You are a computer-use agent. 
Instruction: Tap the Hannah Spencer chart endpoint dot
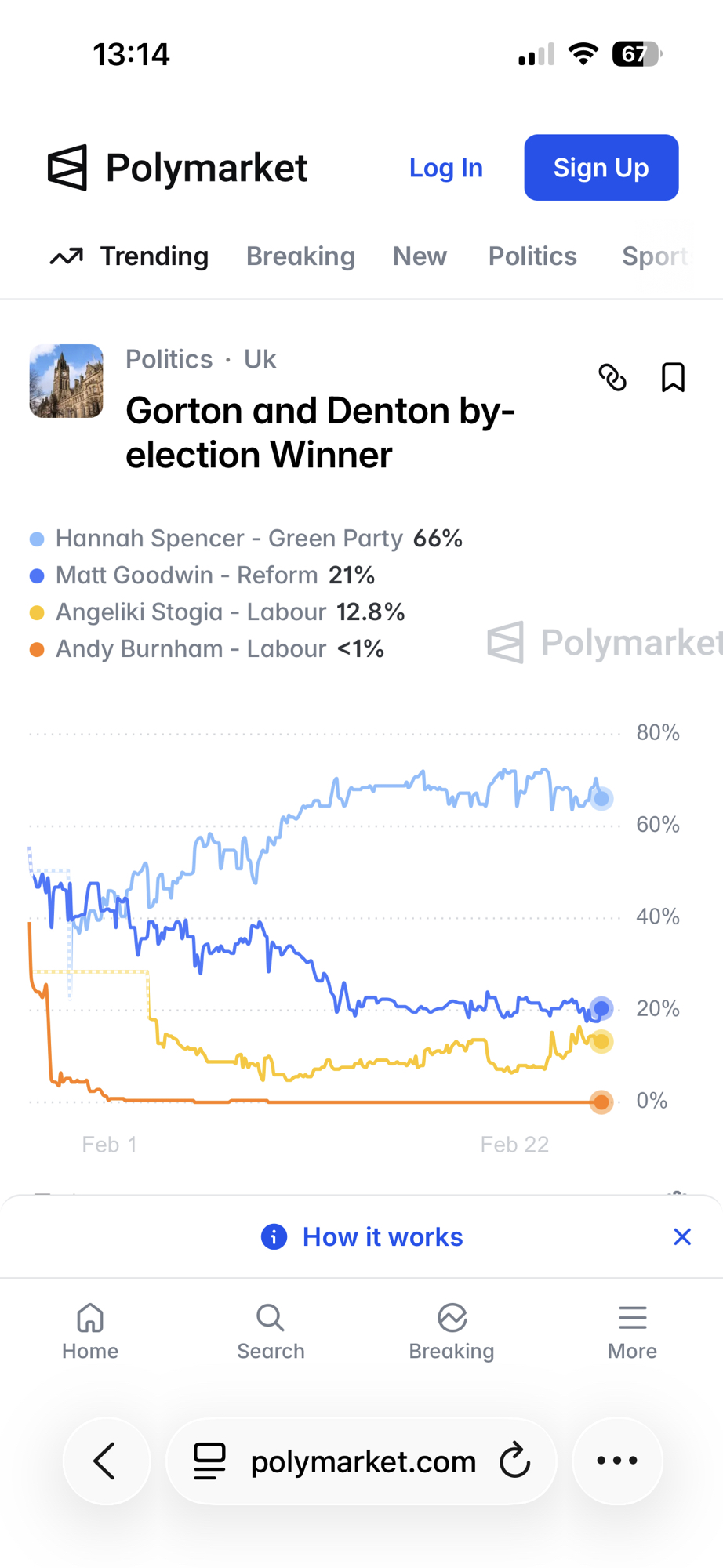coord(601,799)
